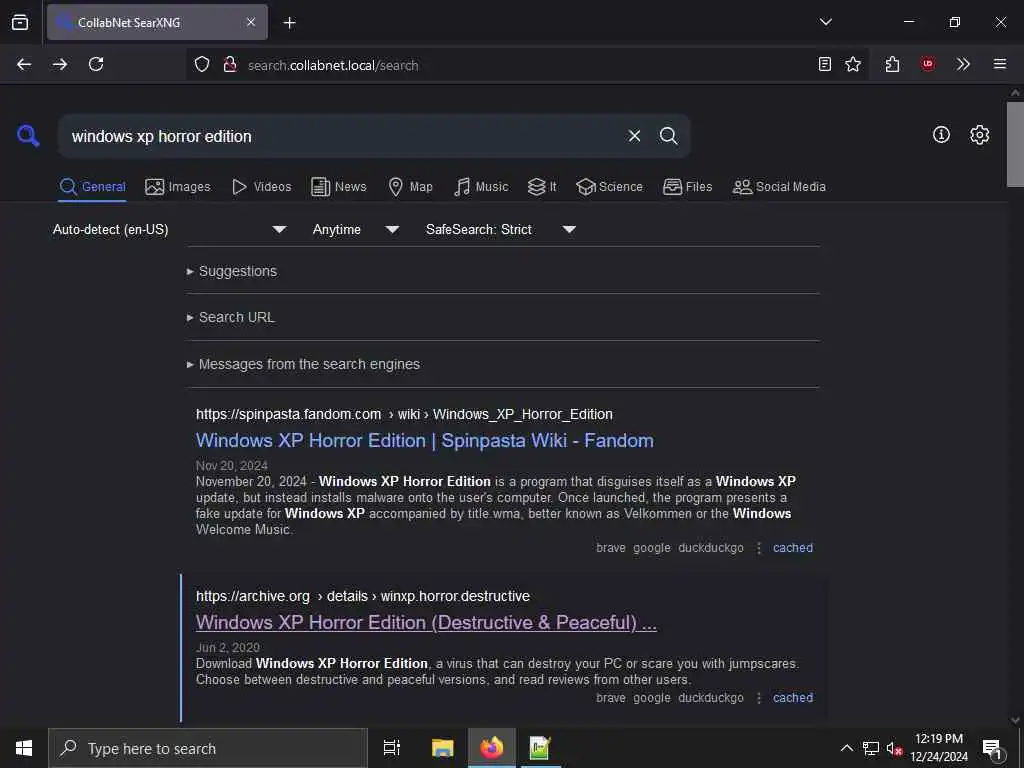Image resolution: width=1024 pixels, height=768 pixels.
Task: Open Windows notification center icon
Action: coord(992,748)
